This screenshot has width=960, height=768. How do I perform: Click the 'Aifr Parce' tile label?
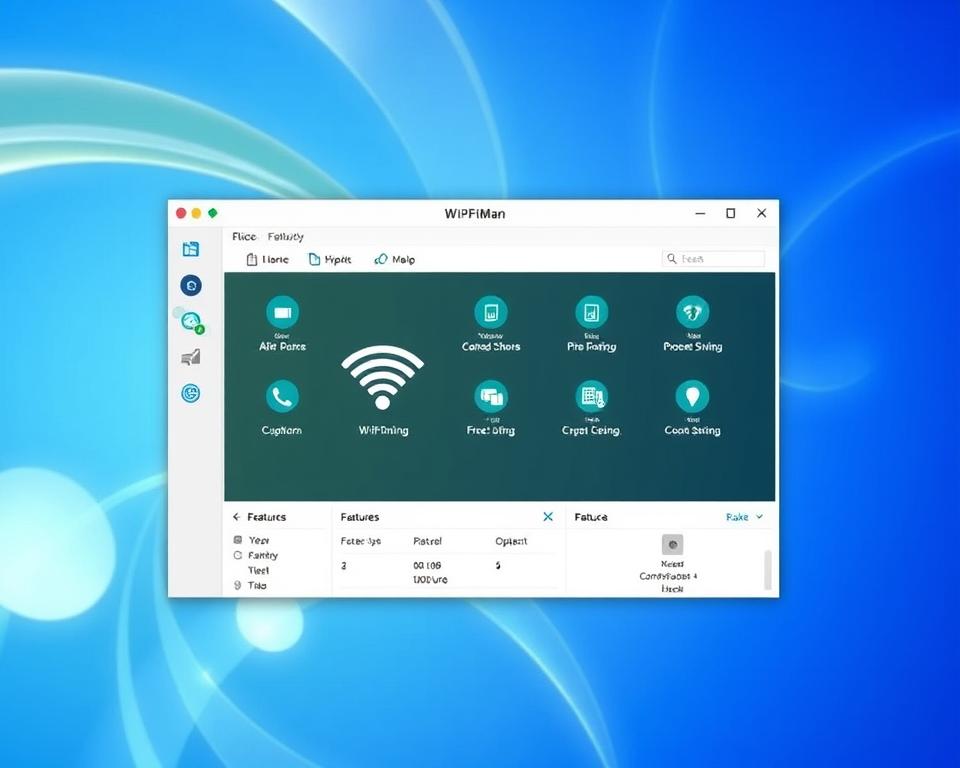tap(282, 347)
